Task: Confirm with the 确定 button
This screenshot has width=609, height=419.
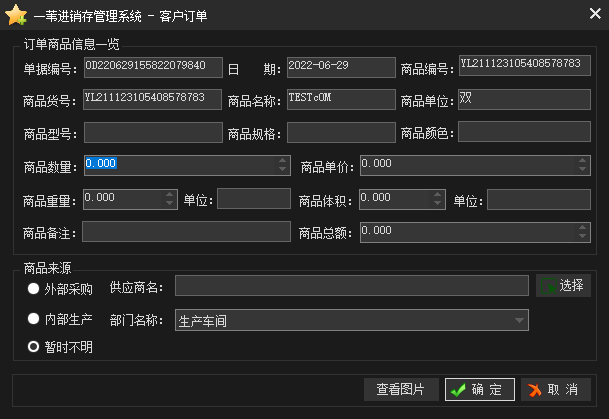Action: coord(480,389)
